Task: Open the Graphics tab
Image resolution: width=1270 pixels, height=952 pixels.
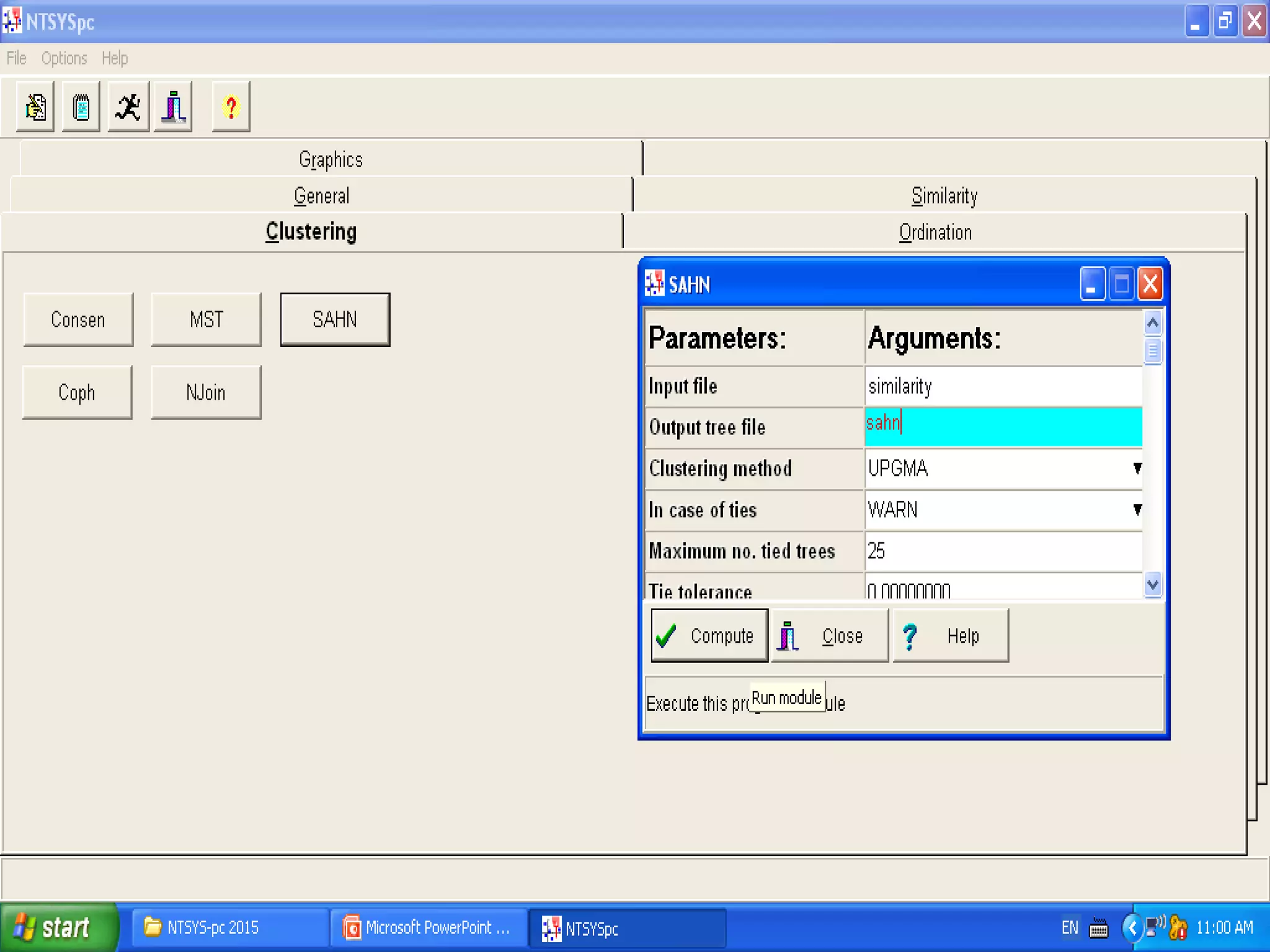Action: tap(331, 160)
